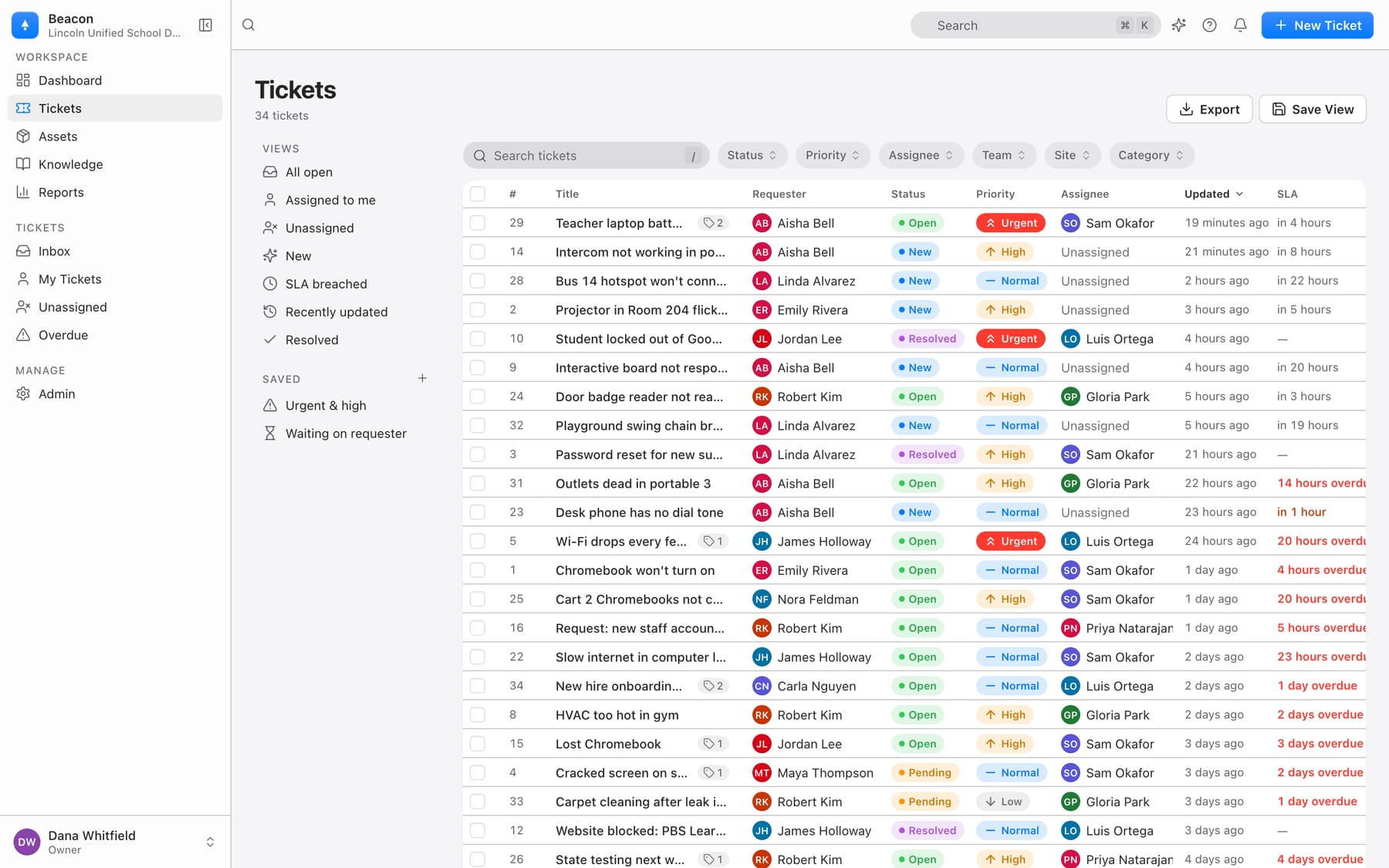Click the Beacon app logo

point(25,25)
